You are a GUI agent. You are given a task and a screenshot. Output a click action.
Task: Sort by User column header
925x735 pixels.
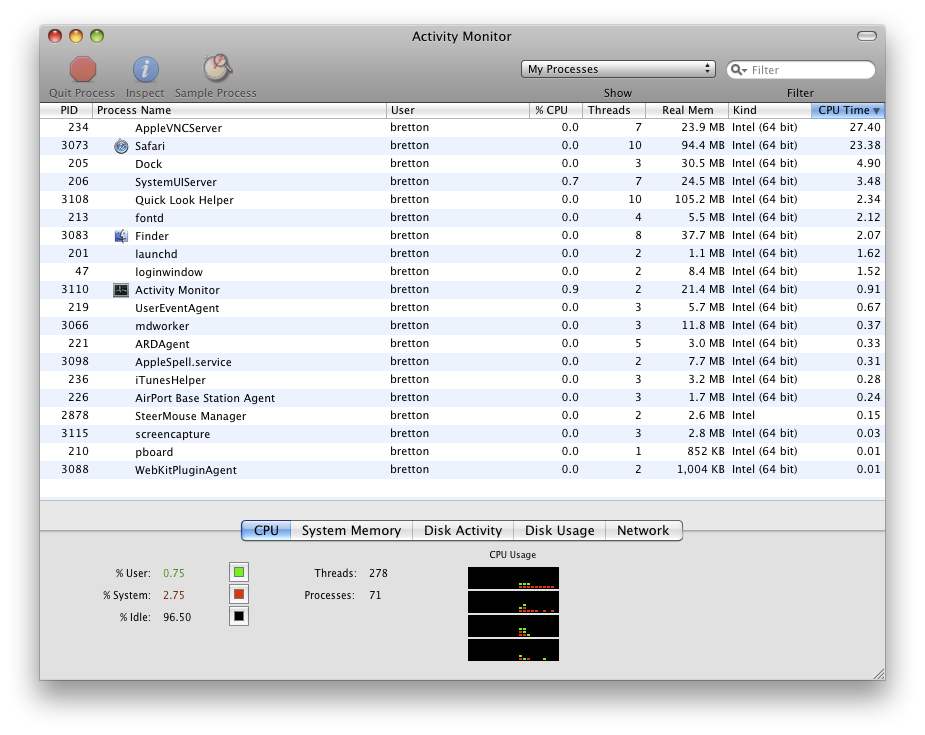458,110
